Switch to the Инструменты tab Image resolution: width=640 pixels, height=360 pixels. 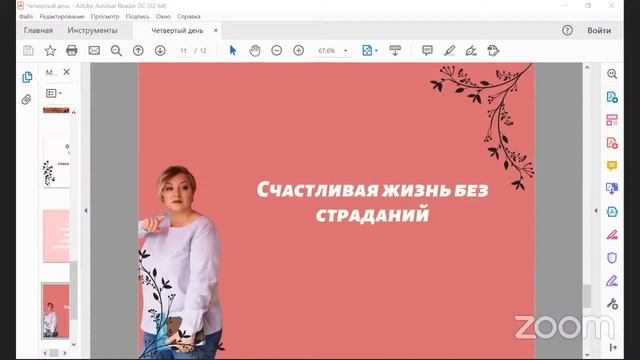tap(92, 31)
